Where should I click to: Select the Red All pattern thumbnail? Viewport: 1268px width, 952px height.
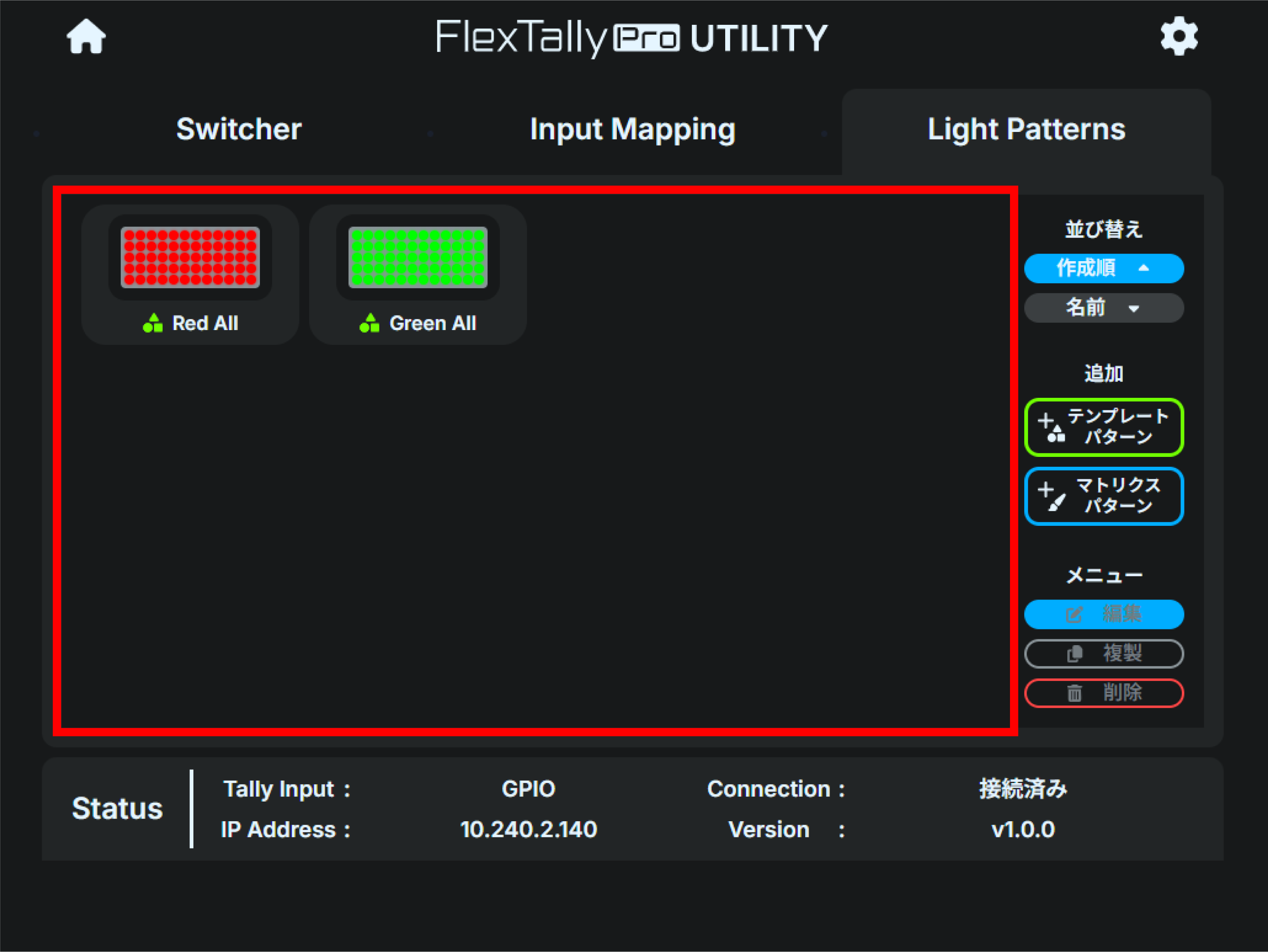coord(190,257)
